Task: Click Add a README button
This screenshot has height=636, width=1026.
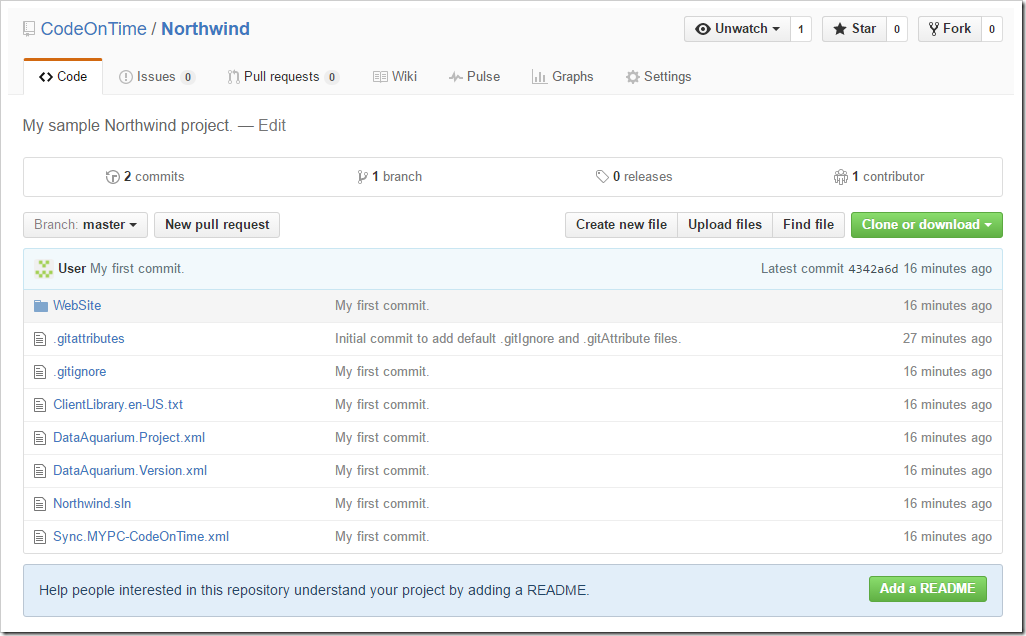Action: click(x=928, y=589)
